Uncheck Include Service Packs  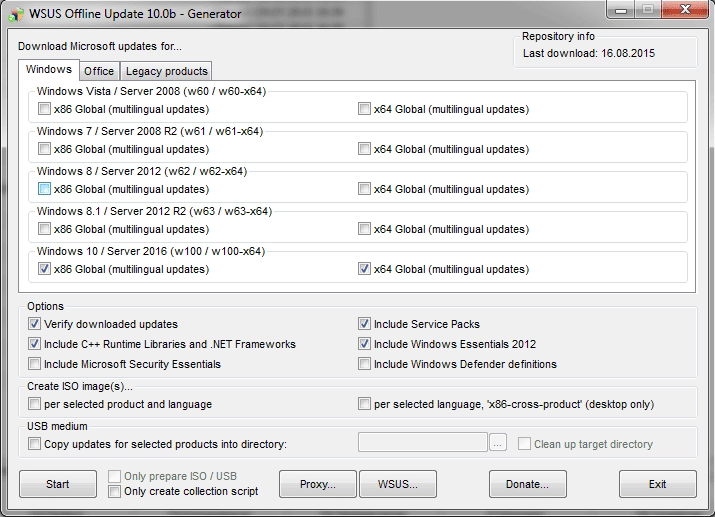pyautogui.click(x=364, y=324)
